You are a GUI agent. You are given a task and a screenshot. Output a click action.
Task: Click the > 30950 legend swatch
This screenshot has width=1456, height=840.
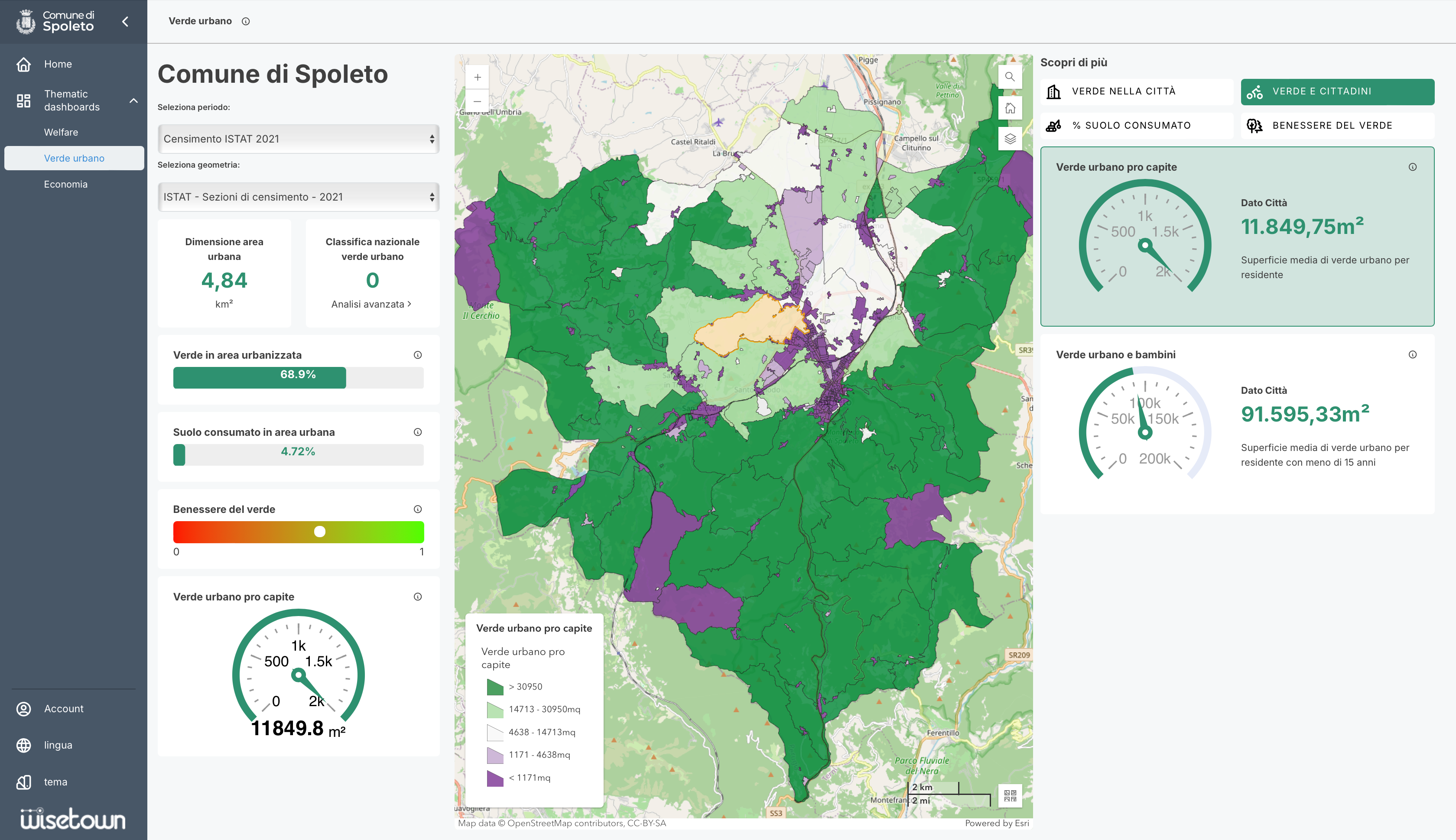tap(495, 687)
